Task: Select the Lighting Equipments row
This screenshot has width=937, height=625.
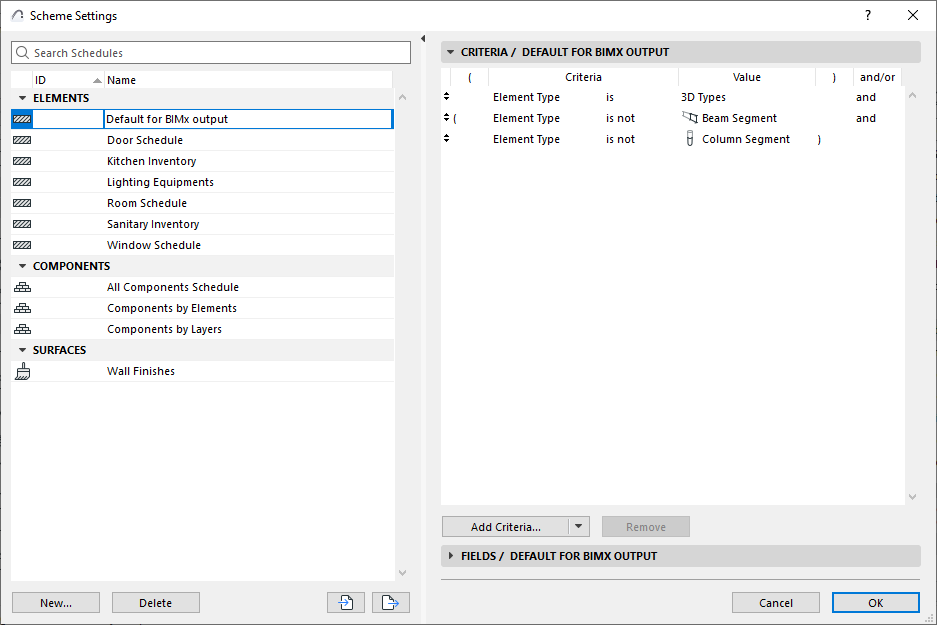Action: click(203, 182)
